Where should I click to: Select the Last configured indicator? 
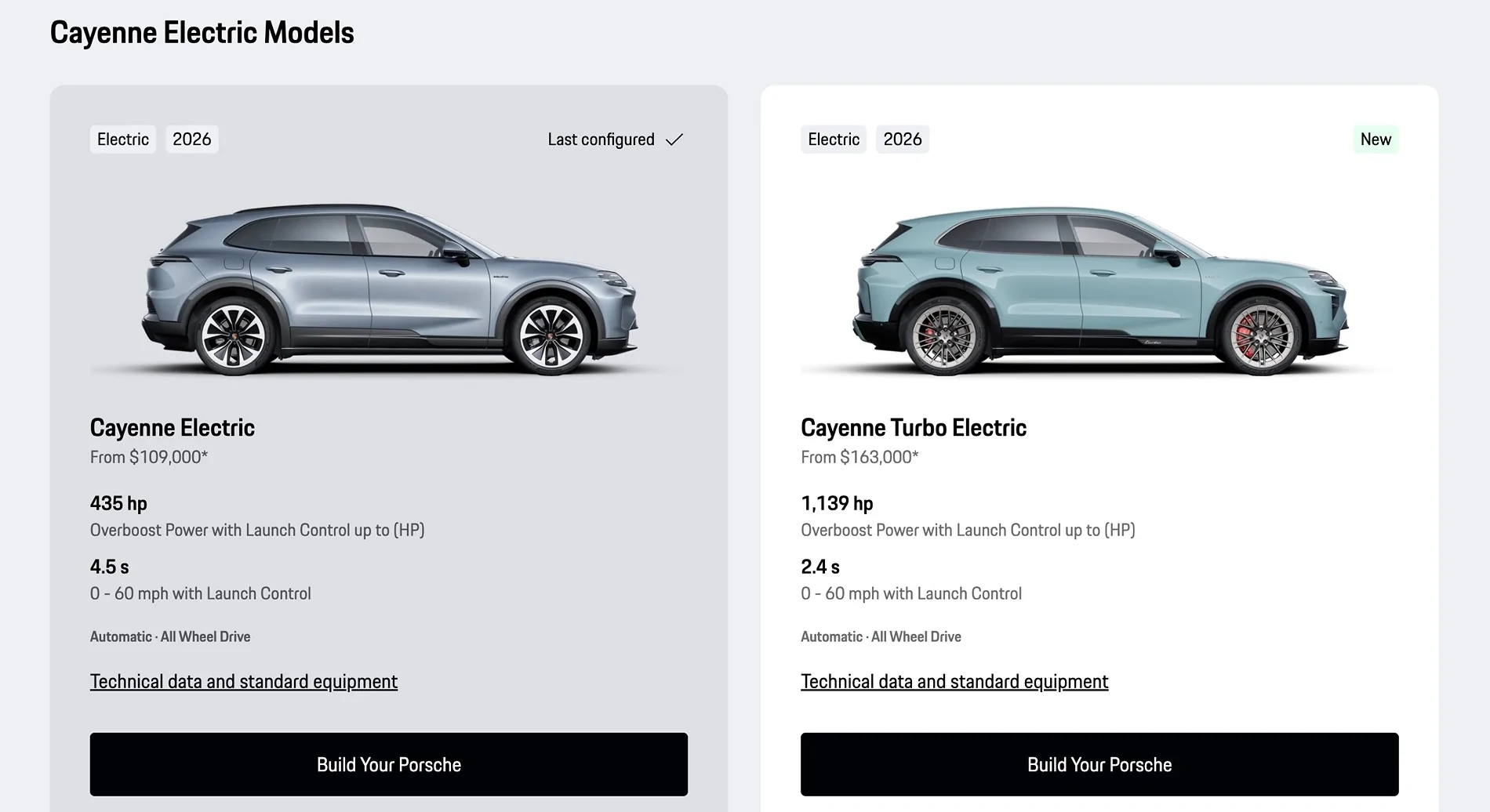point(601,139)
